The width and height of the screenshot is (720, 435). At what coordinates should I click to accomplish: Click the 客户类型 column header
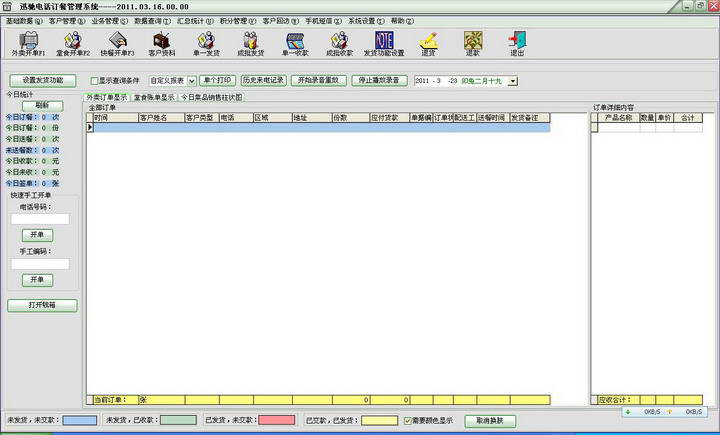coord(202,118)
